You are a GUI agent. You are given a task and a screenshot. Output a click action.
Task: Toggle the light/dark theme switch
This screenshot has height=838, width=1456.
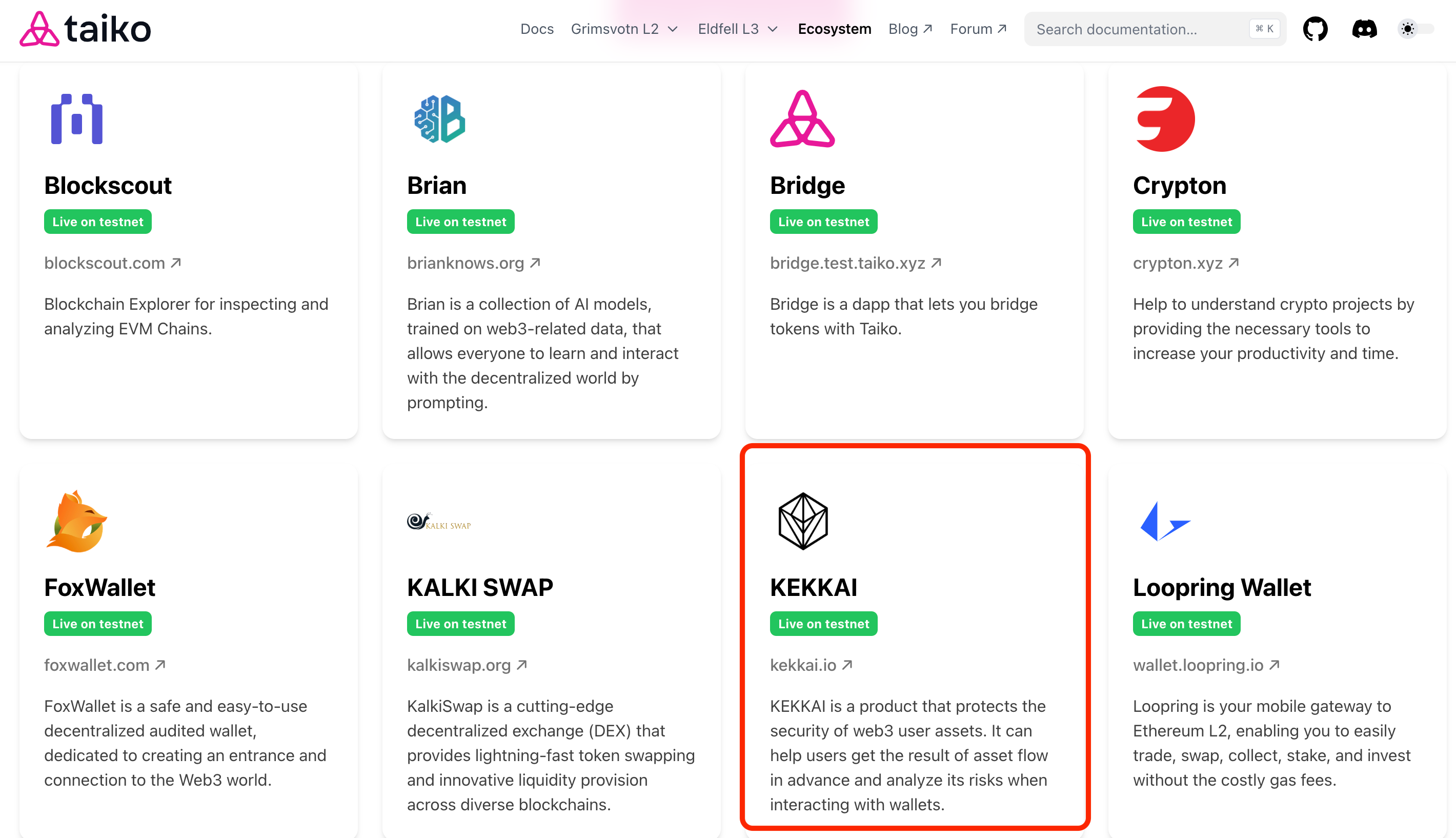click(x=1415, y=29)
